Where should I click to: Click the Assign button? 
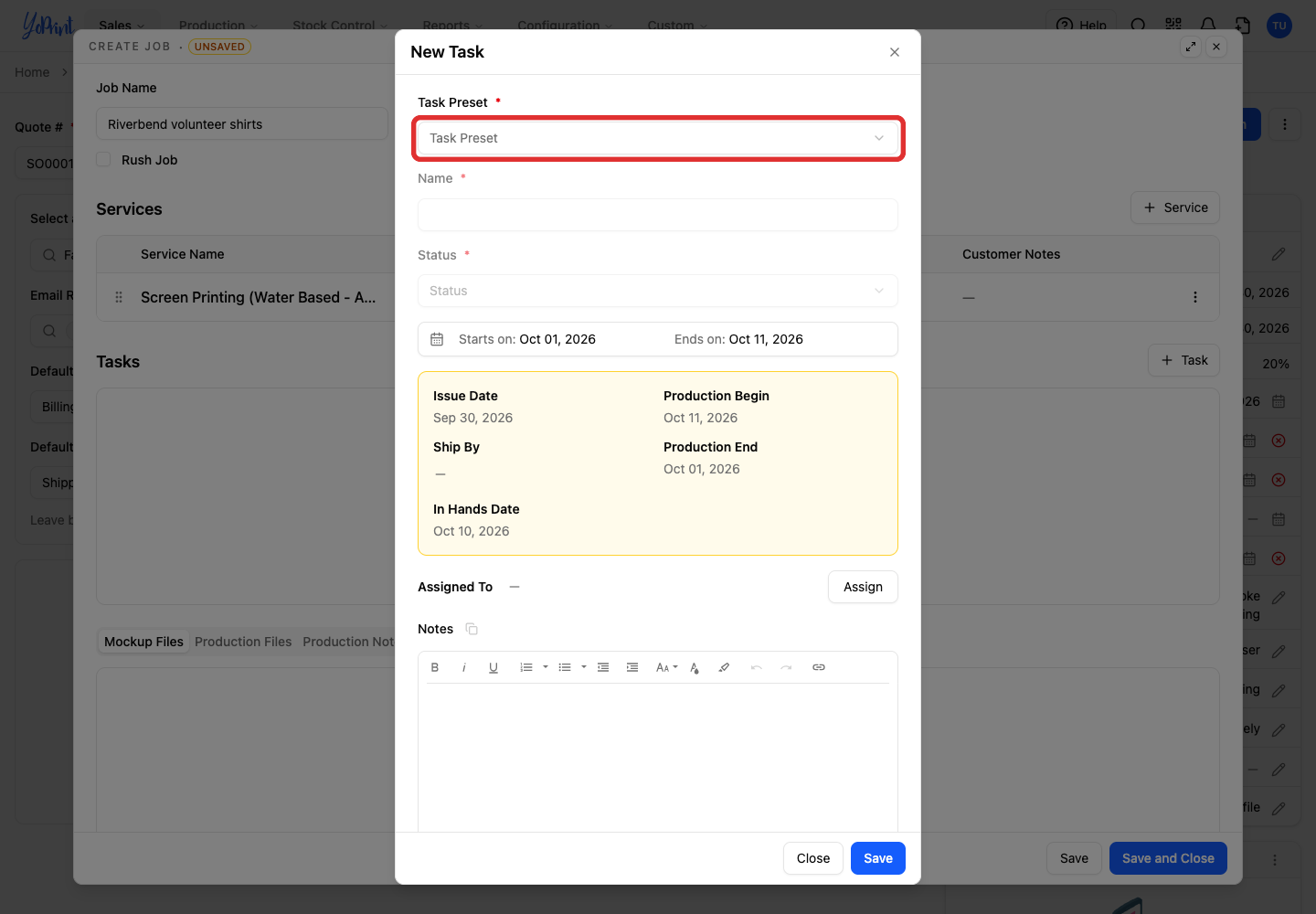[863, 587]
